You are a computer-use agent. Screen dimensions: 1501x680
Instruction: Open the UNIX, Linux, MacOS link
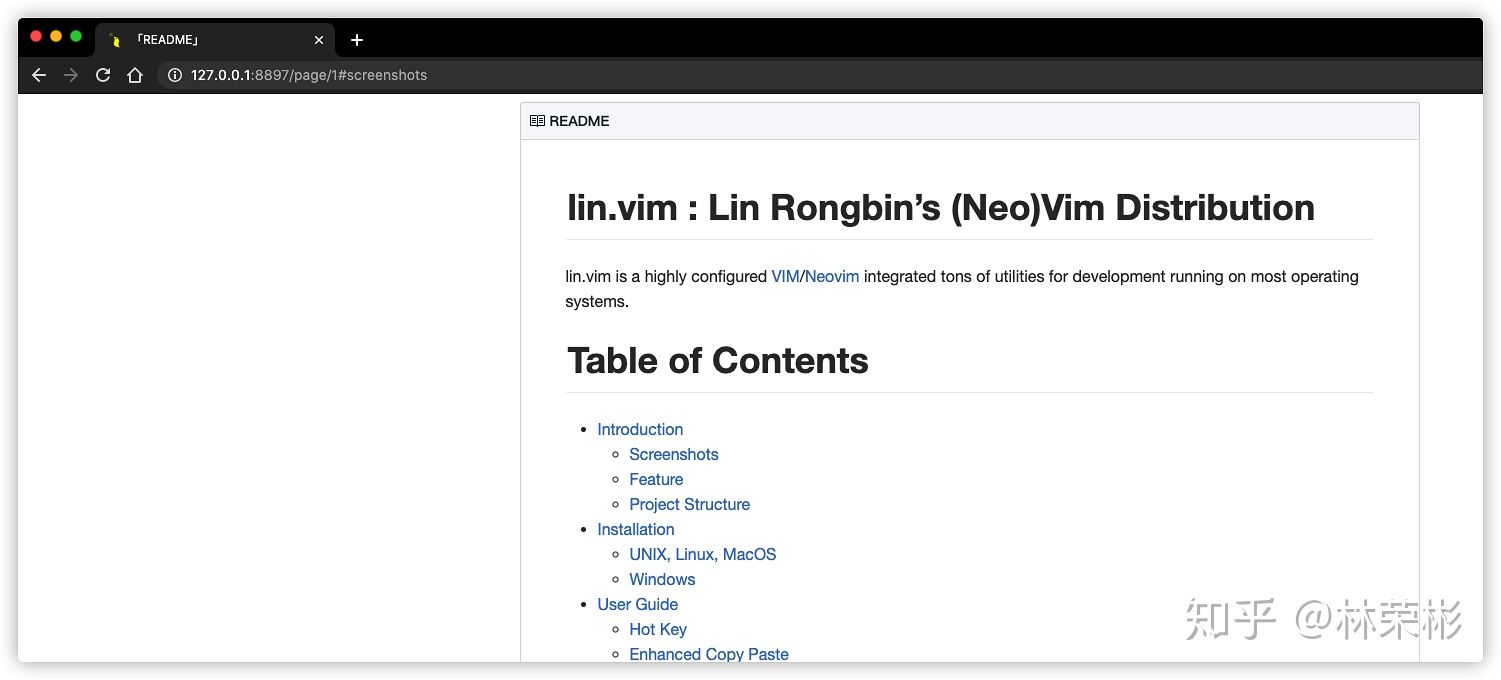(x=702, y=554)
